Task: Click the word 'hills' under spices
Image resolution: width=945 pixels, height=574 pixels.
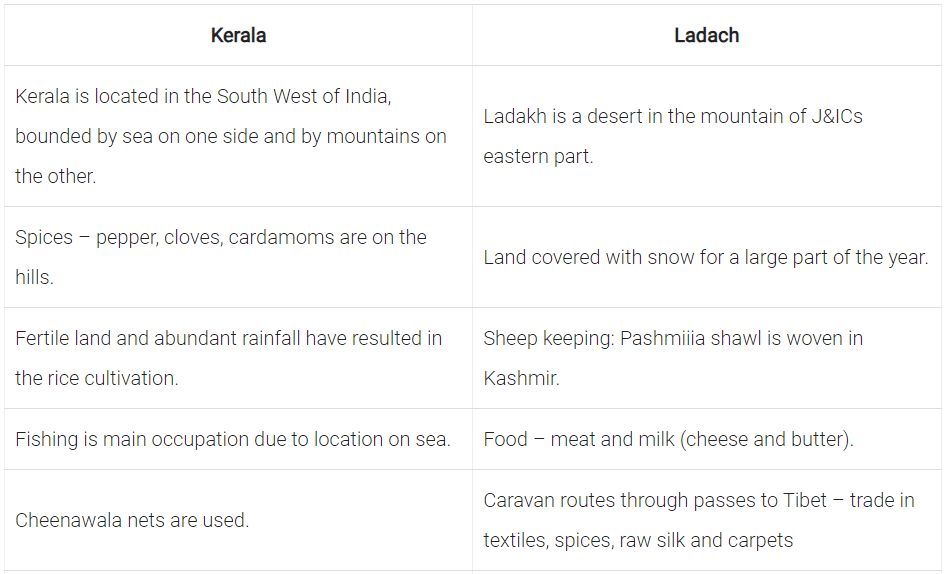Action: coord(34,278)
